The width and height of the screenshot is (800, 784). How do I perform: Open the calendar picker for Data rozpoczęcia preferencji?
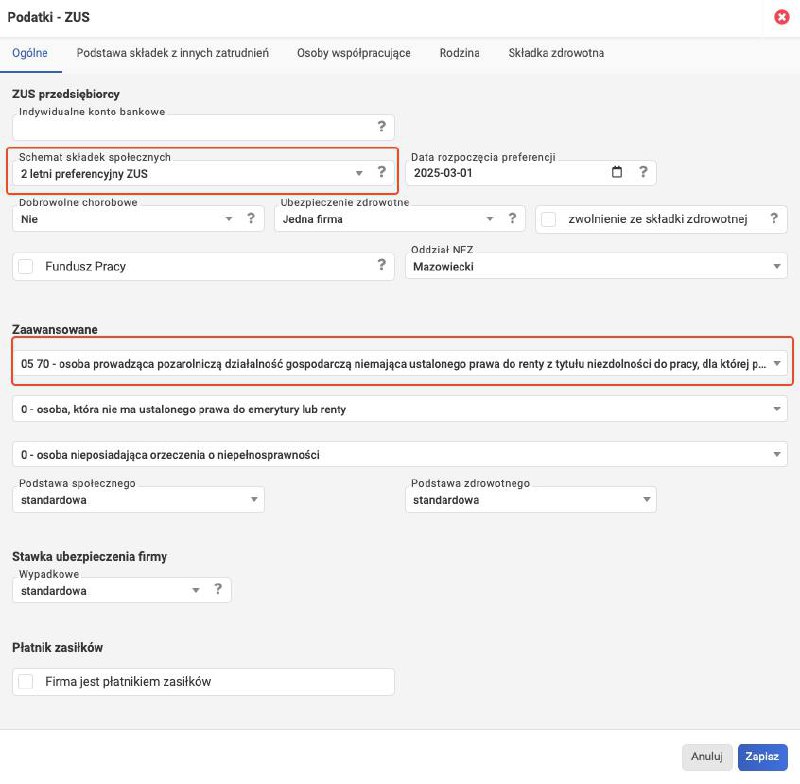point(617,171)
